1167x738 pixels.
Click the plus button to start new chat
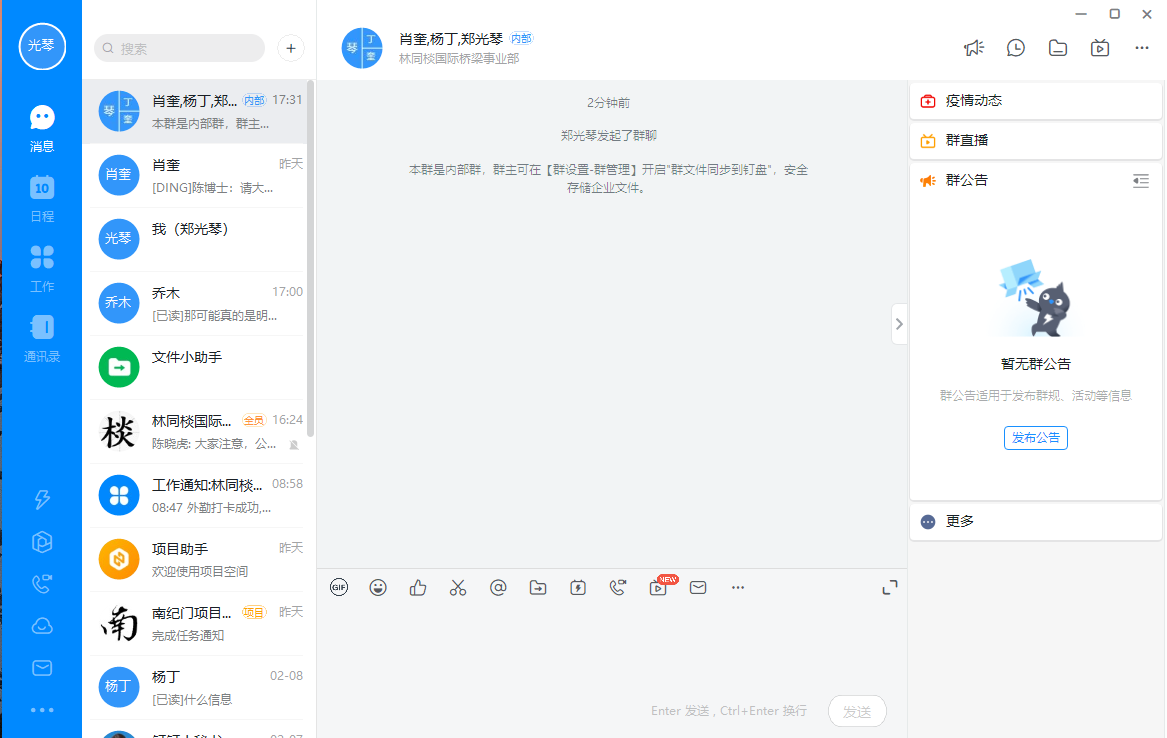click(291, 48)
